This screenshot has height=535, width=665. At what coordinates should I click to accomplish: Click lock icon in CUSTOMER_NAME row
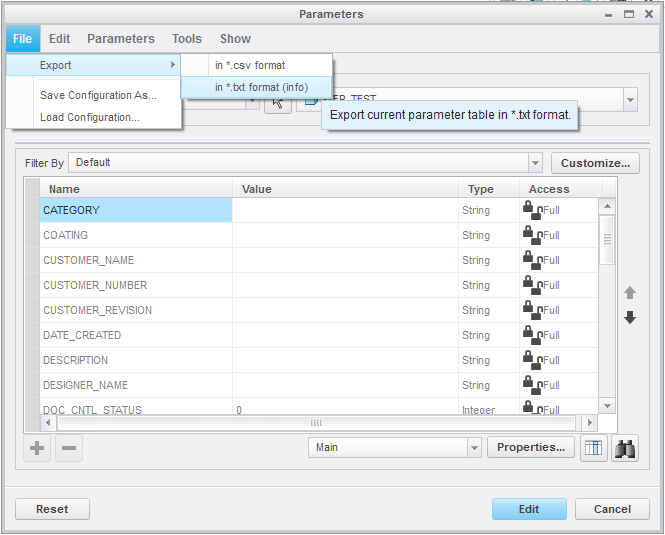pos(532,260)
